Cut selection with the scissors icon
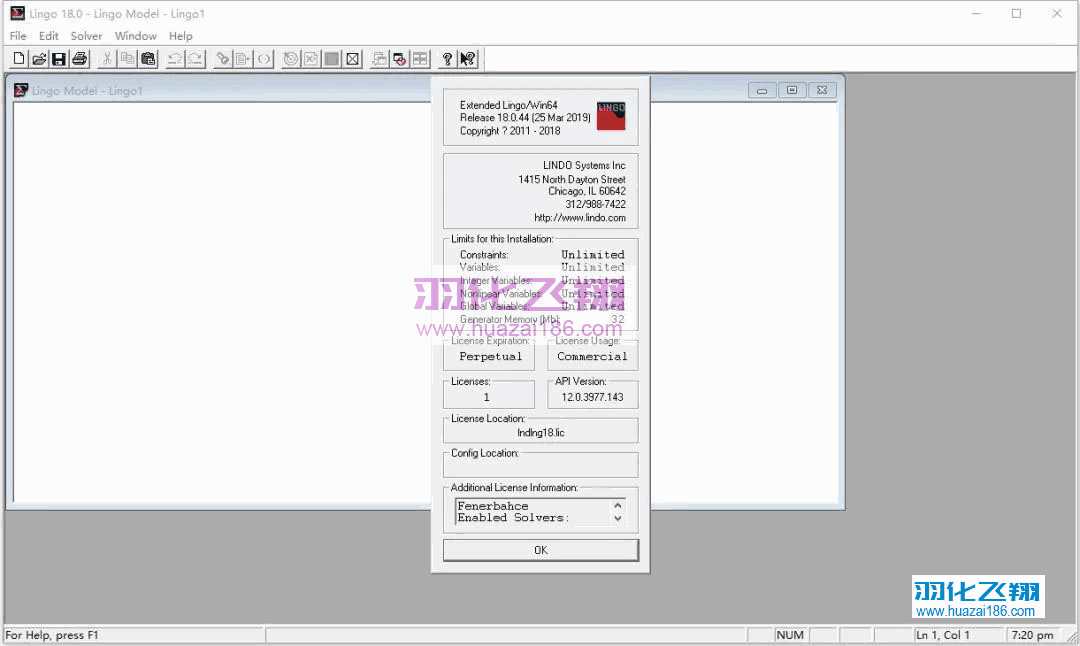 pos(107,59)
